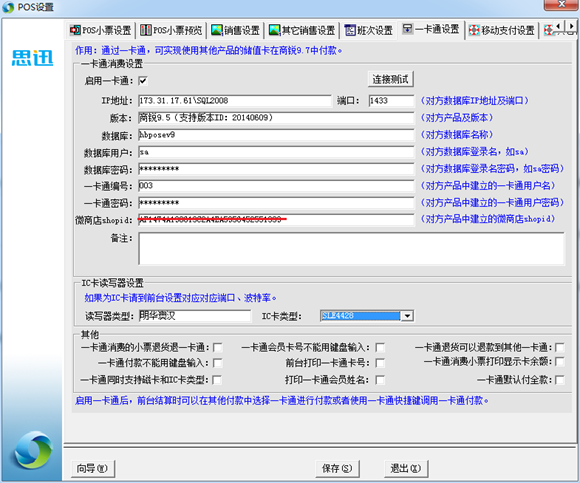Open the 移动支付设置 tab
Viewport: 580px width, 483px height.
(502, 30)
